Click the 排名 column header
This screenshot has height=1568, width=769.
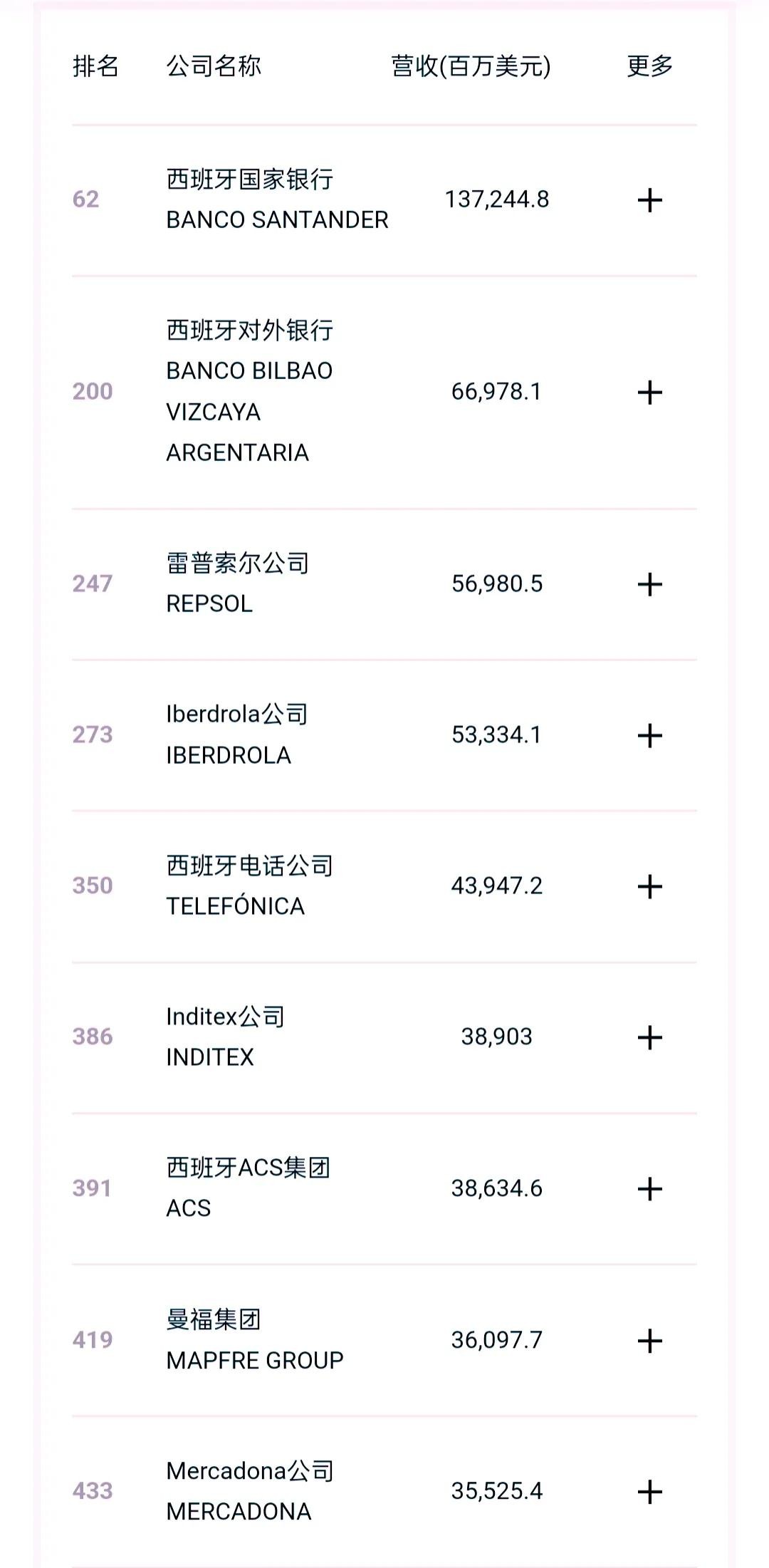[95, 66]
